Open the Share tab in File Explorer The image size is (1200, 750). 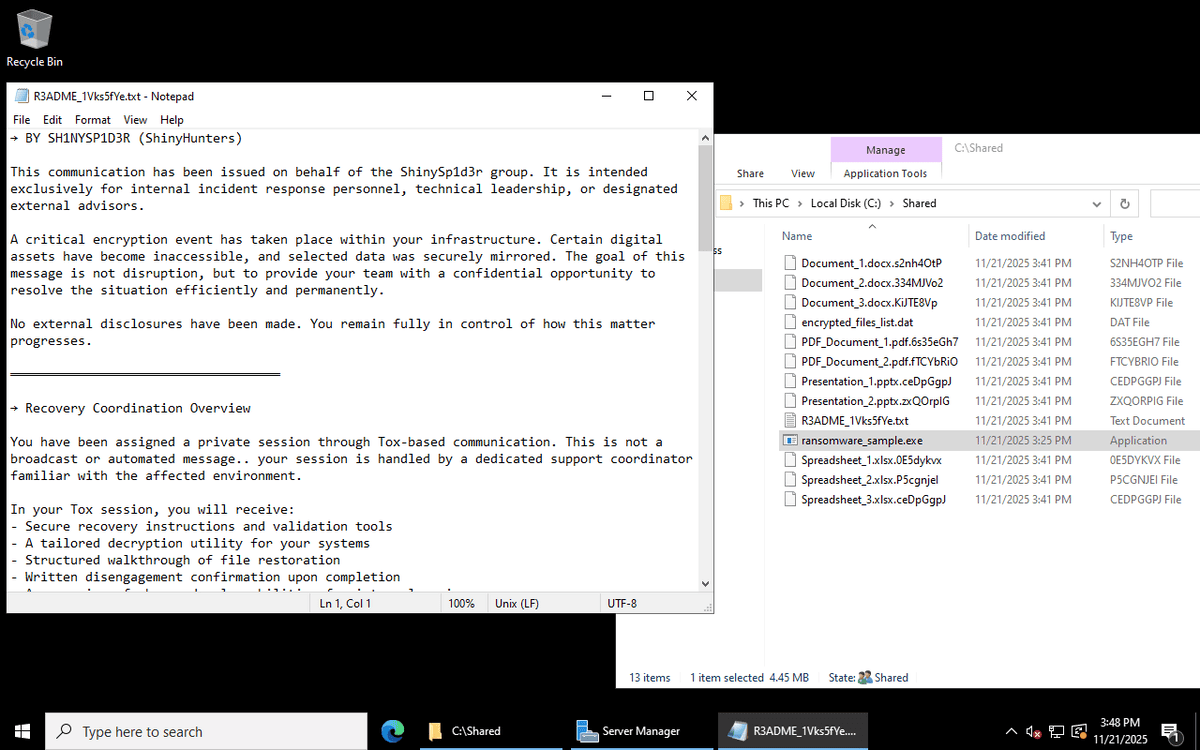(x=750, y=173)
